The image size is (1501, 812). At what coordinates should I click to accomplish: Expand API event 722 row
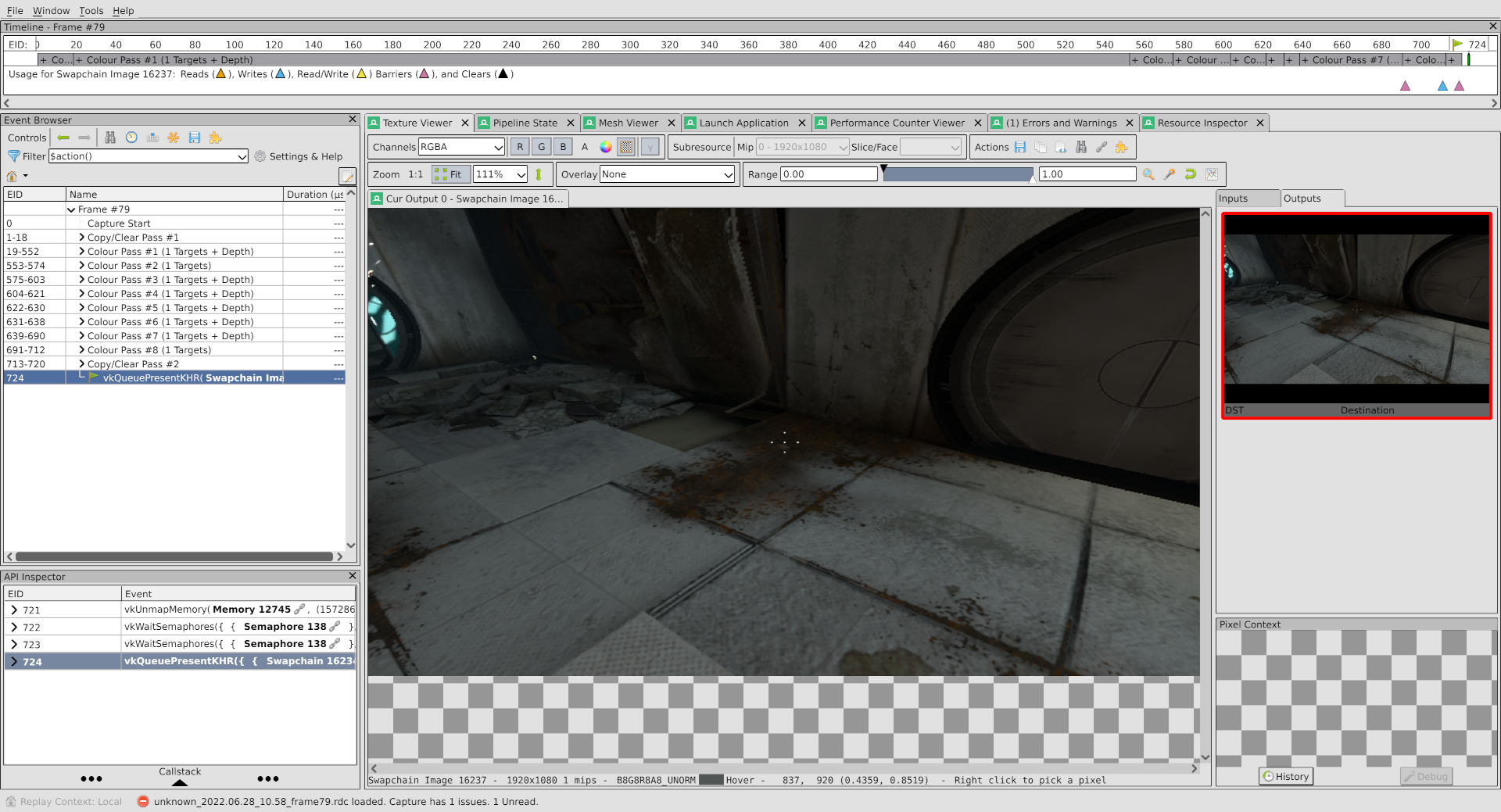click(x=14, y=627)
